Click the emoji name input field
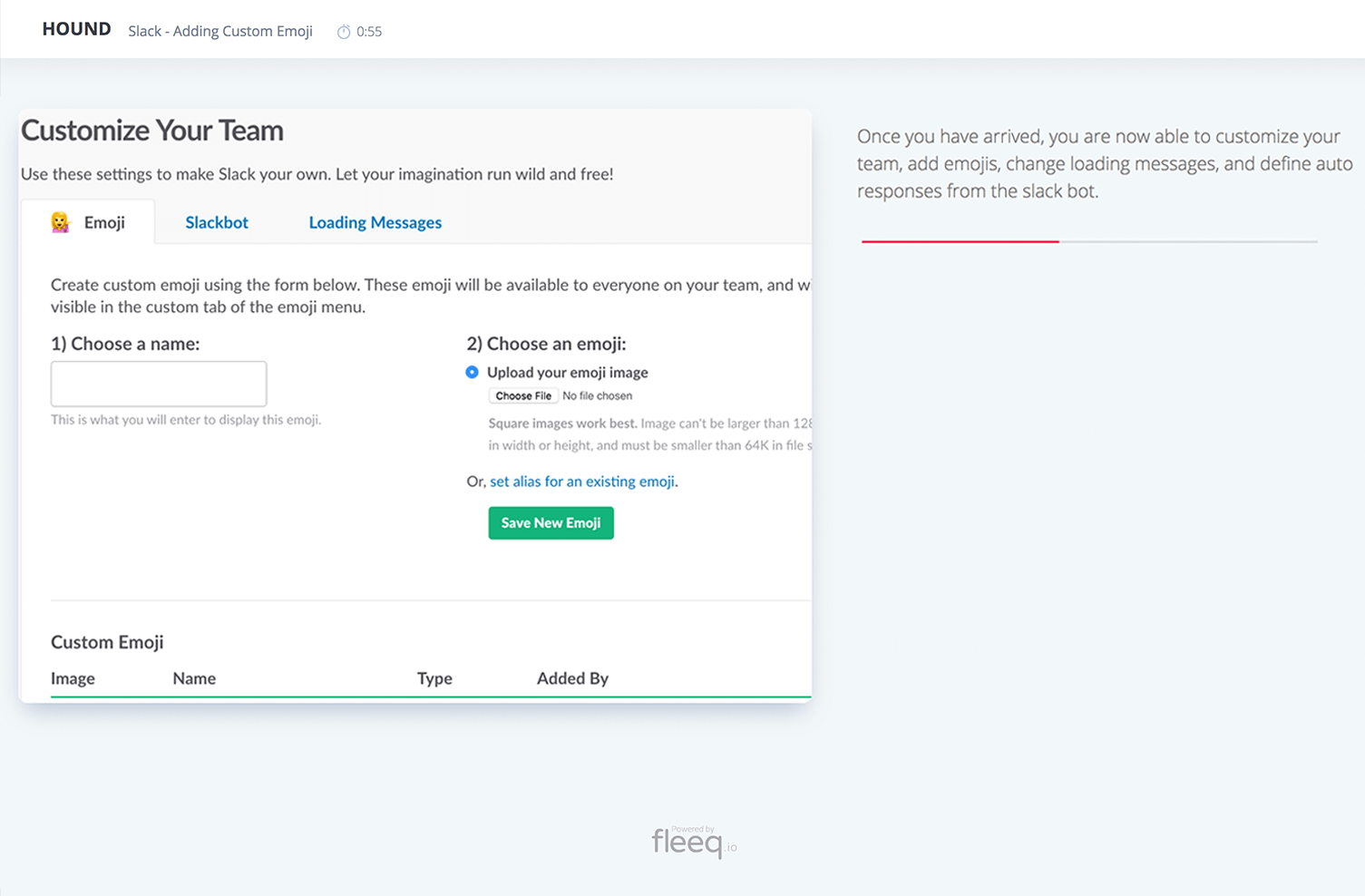 click(159, 384)
